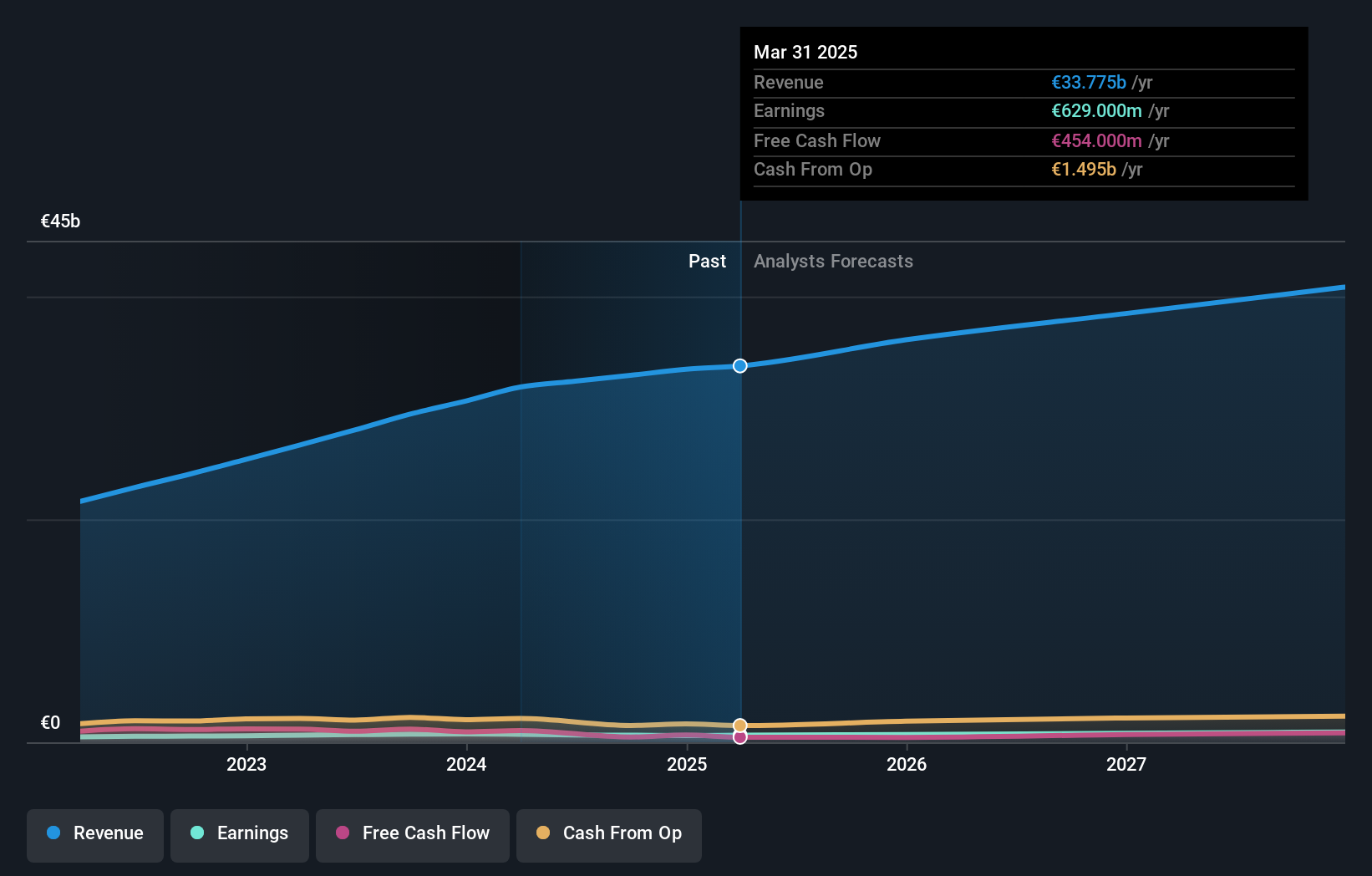Select the Revenue data point on Mar 31 2025
Image resolution: width=1372 pixels, height=876 pixels.
click(x=740, y=365)
